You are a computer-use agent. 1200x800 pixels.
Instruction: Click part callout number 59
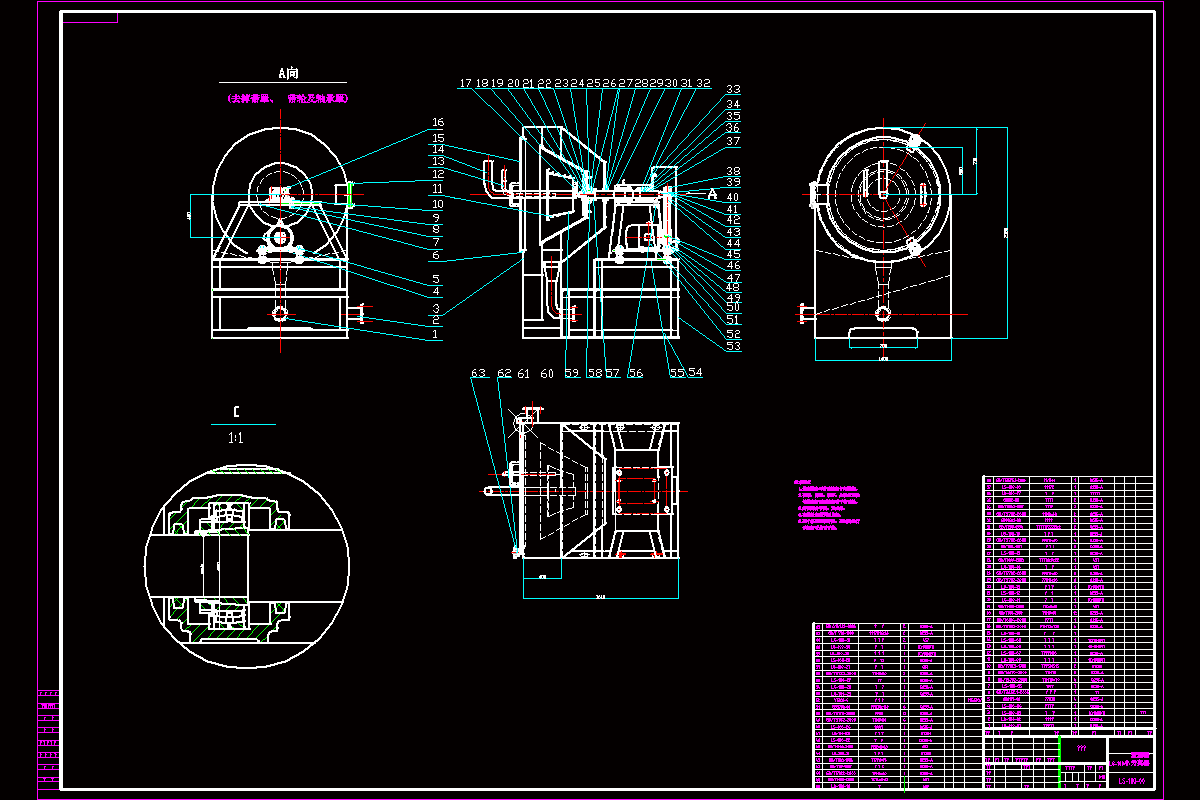click(x=571, y=373)
